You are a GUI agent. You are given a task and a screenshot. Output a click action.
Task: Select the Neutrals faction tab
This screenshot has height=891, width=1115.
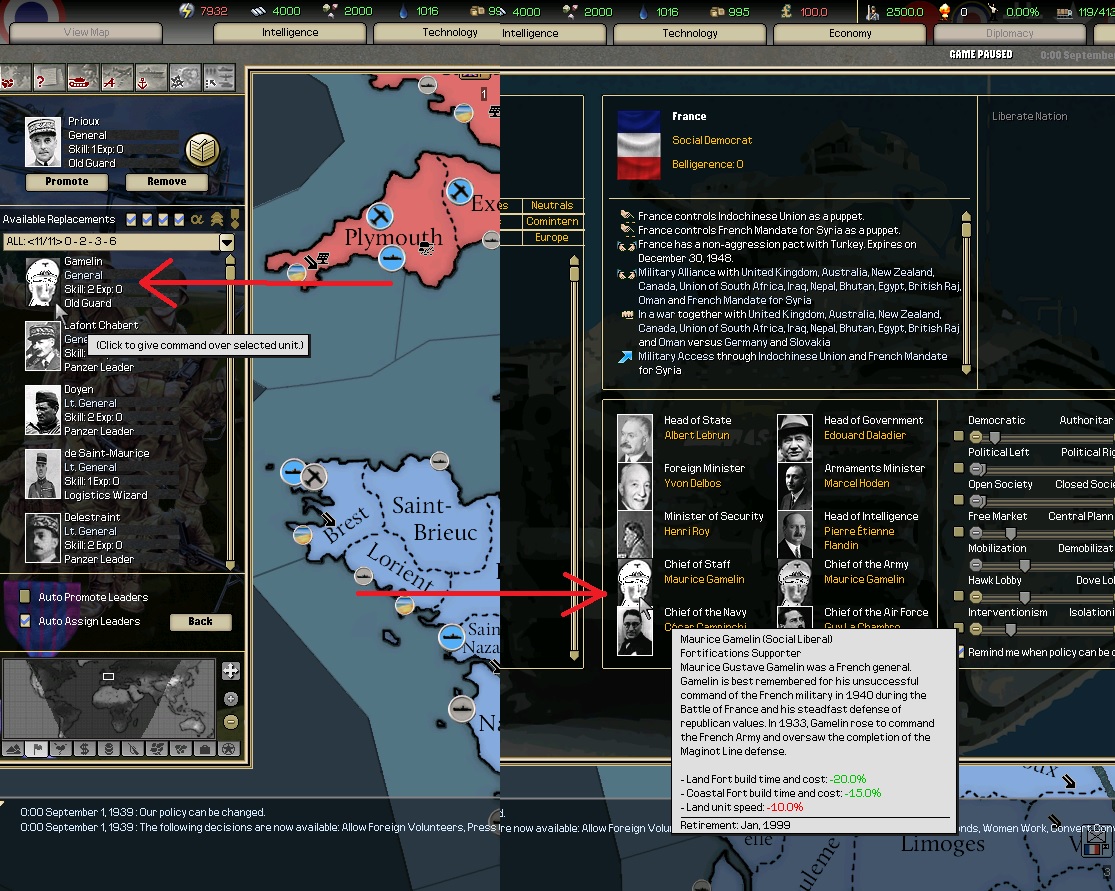pos(552,206)
